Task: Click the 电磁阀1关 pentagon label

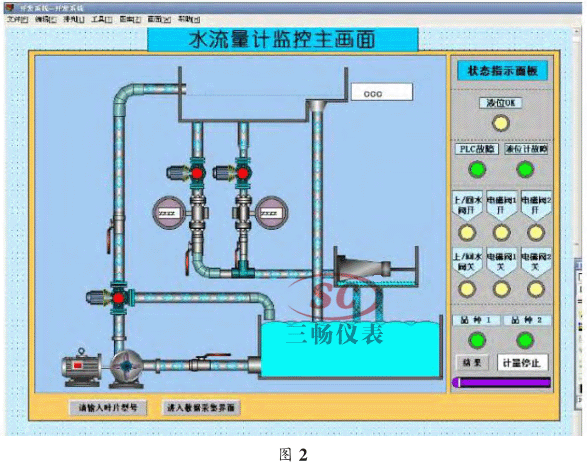Action: click(501, 262)
